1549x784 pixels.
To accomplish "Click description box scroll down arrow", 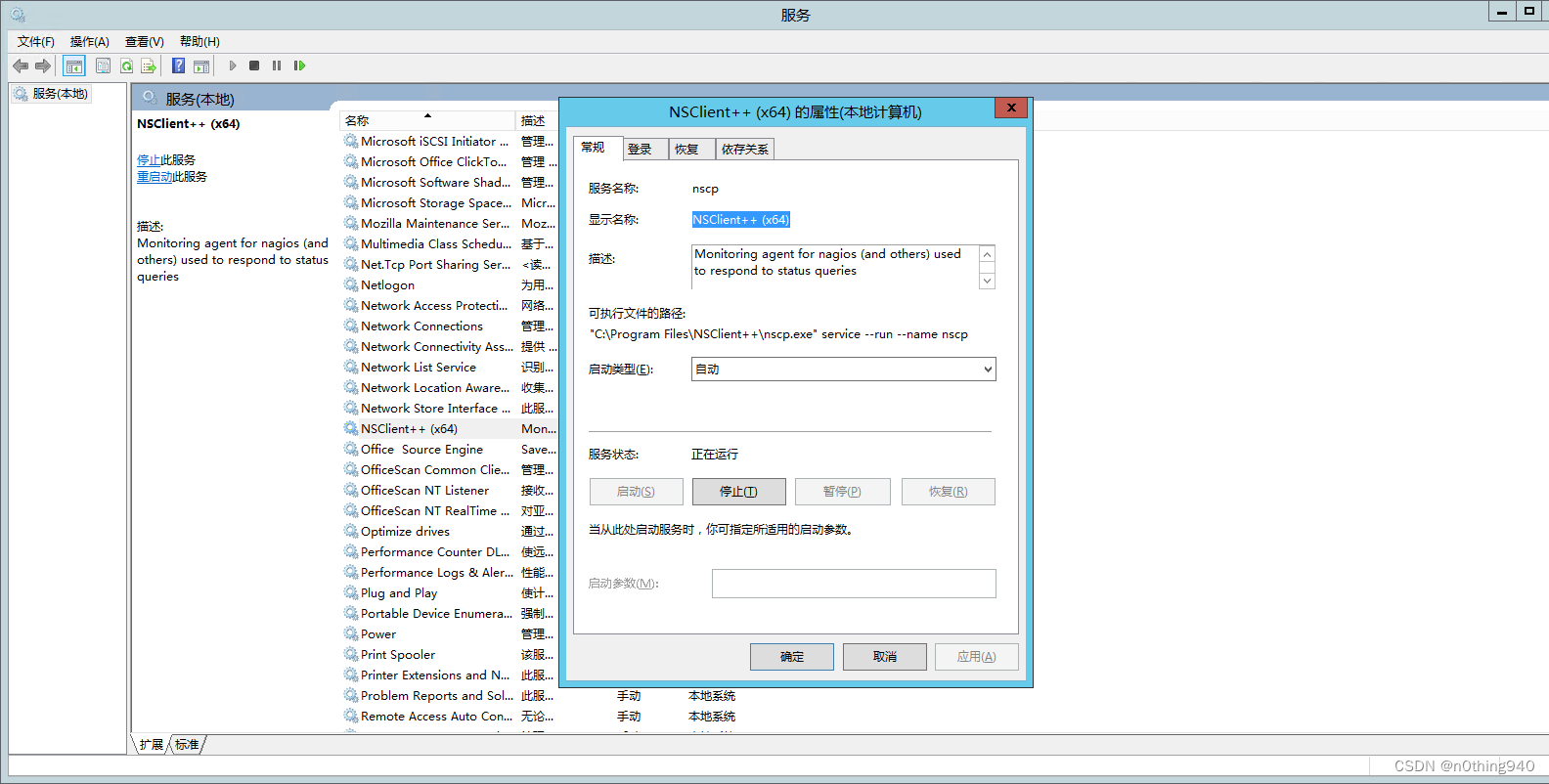I will [987, 281].
